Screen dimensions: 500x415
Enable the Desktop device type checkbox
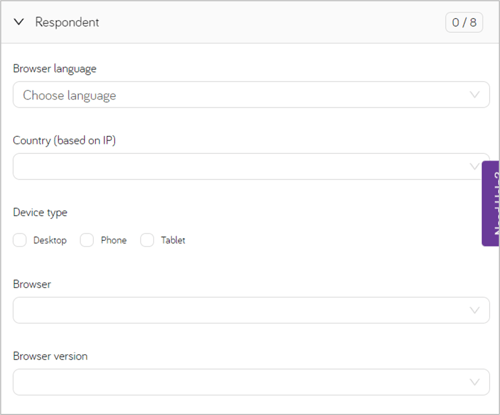[20, 240]
